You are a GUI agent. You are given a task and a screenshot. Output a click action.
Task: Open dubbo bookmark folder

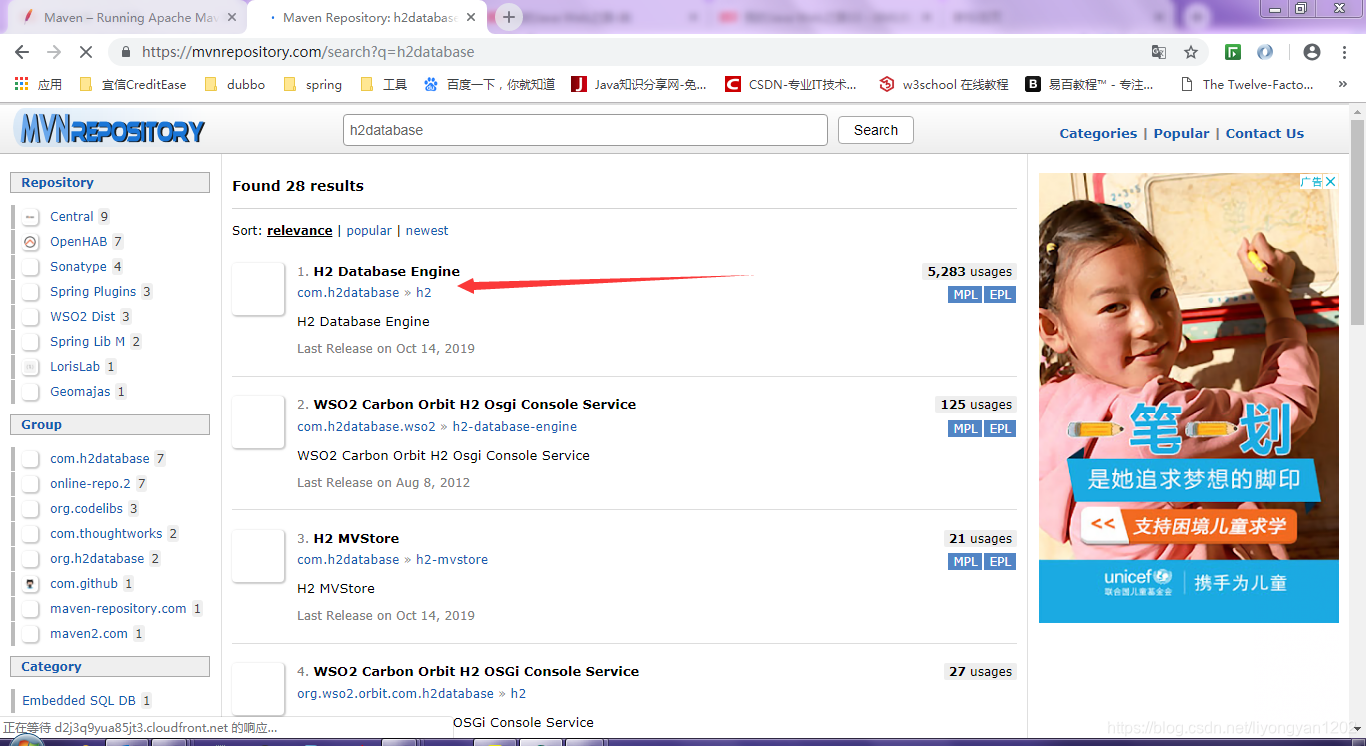(235, 85)
